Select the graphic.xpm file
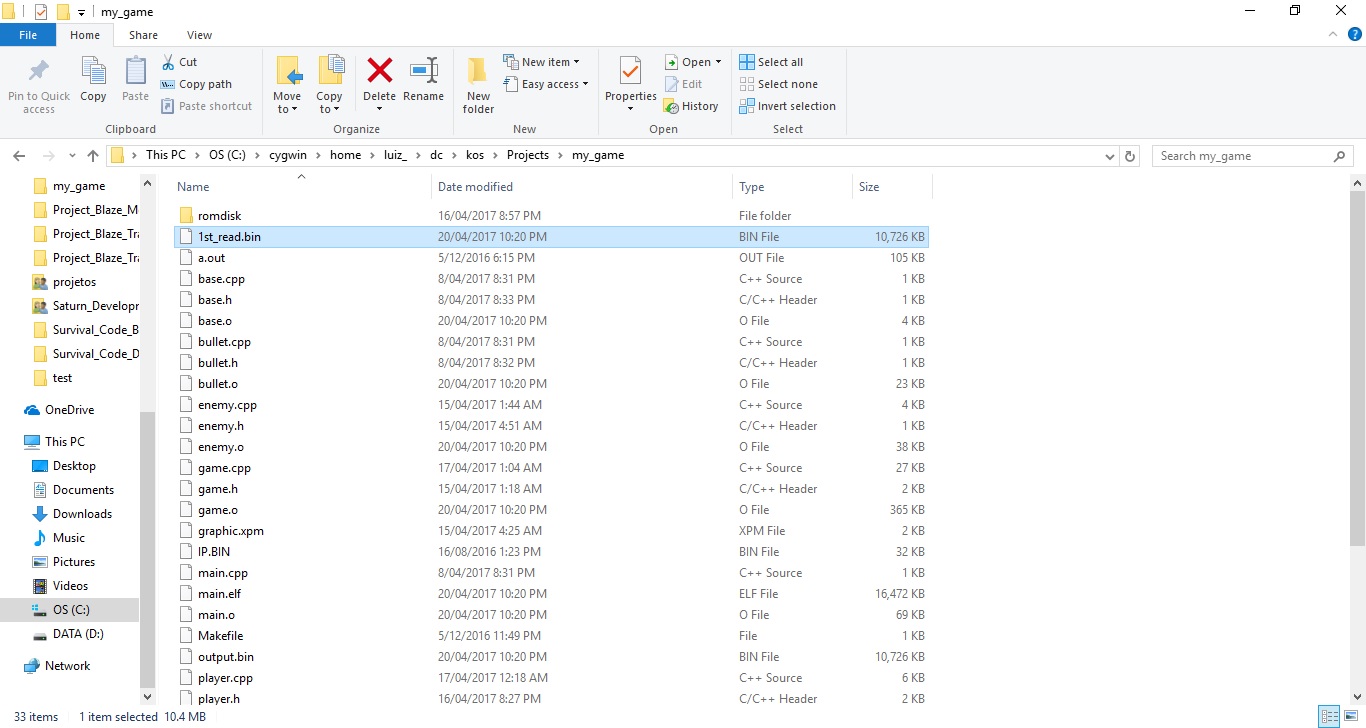1366x728 pixels. point(551,531)
